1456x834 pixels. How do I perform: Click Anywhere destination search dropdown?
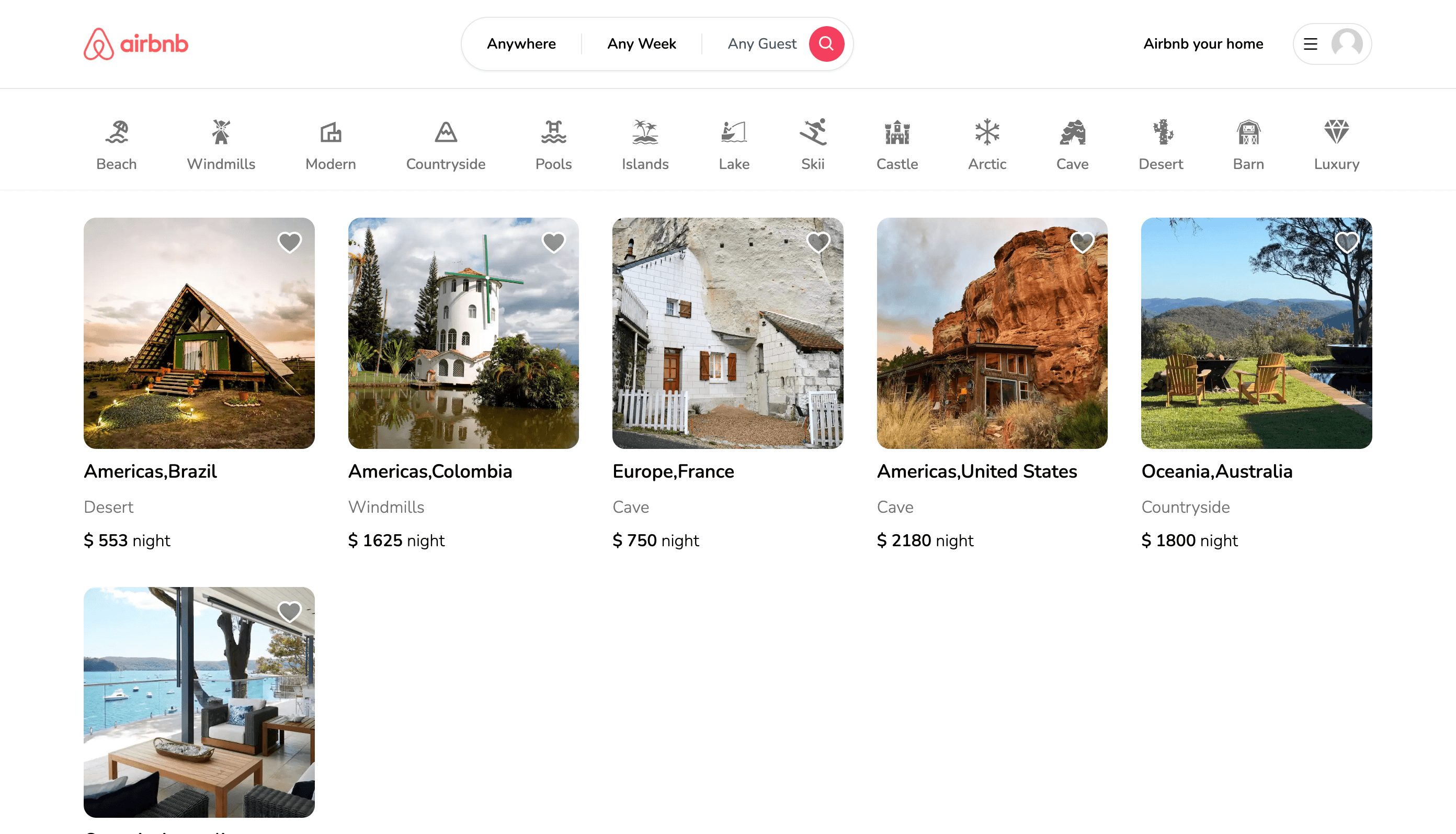[521, 43]
